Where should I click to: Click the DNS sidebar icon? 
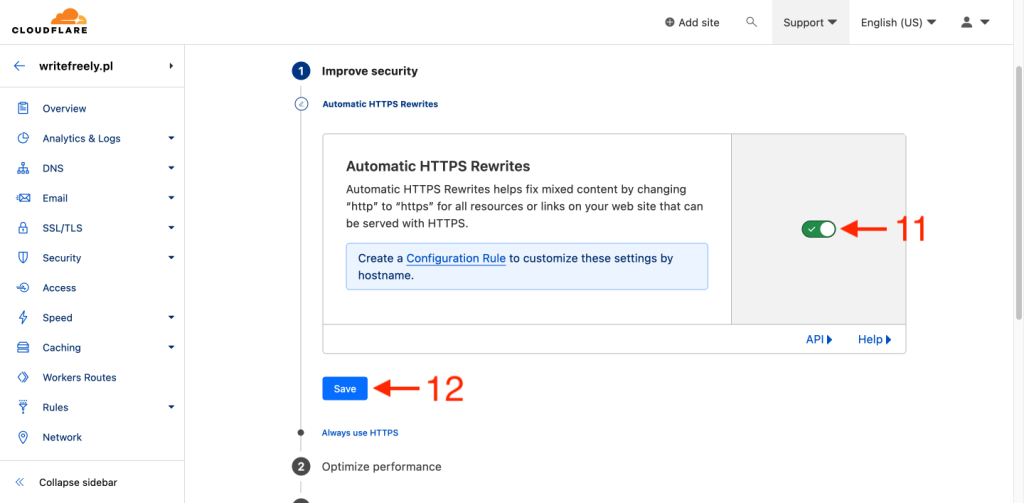(x=22, y=168)
